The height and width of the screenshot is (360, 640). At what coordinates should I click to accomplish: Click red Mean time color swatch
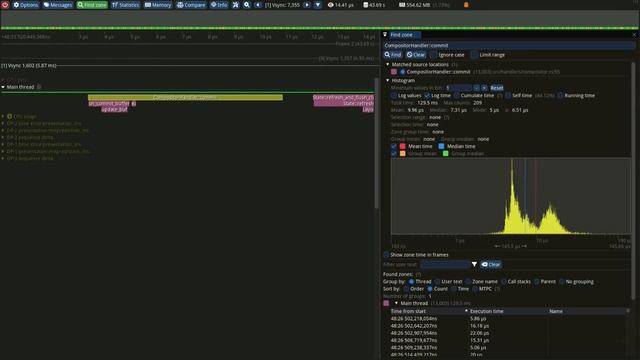(402, 146)
